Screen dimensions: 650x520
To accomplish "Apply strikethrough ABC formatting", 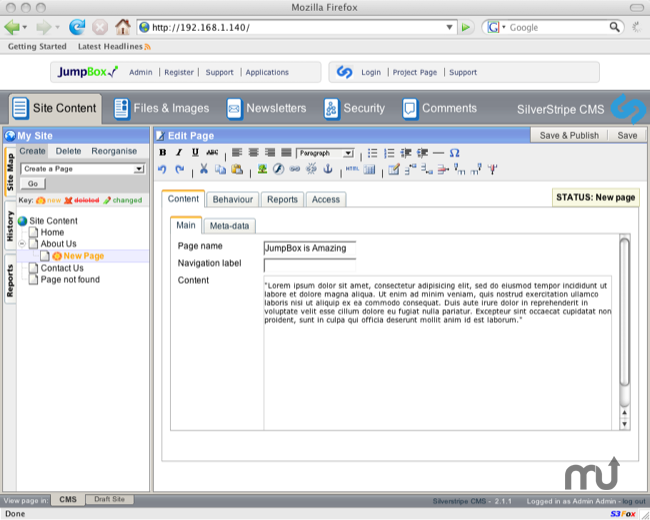I will (212, 153).
